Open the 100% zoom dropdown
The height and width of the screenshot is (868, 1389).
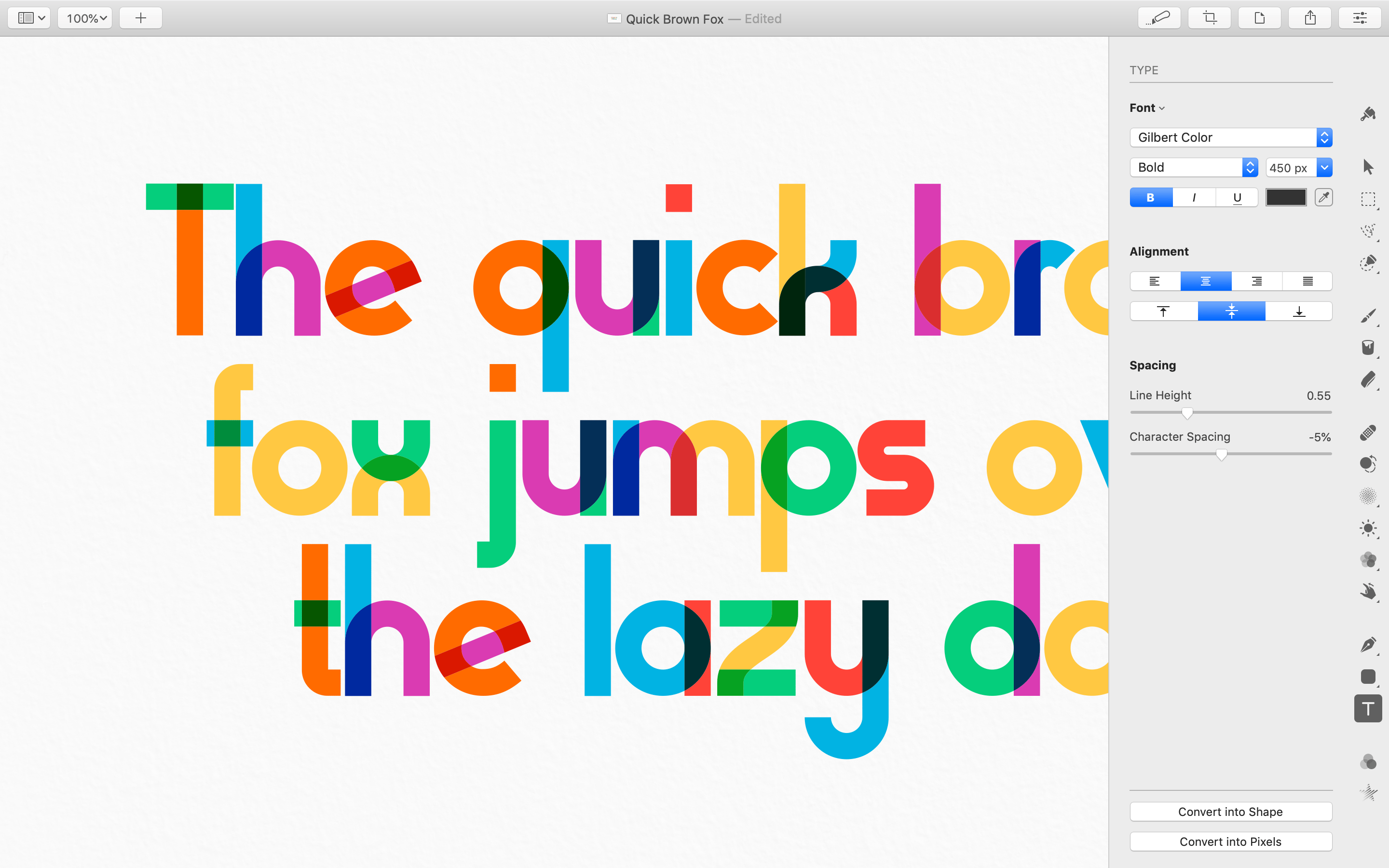click(x=85, y=18)
